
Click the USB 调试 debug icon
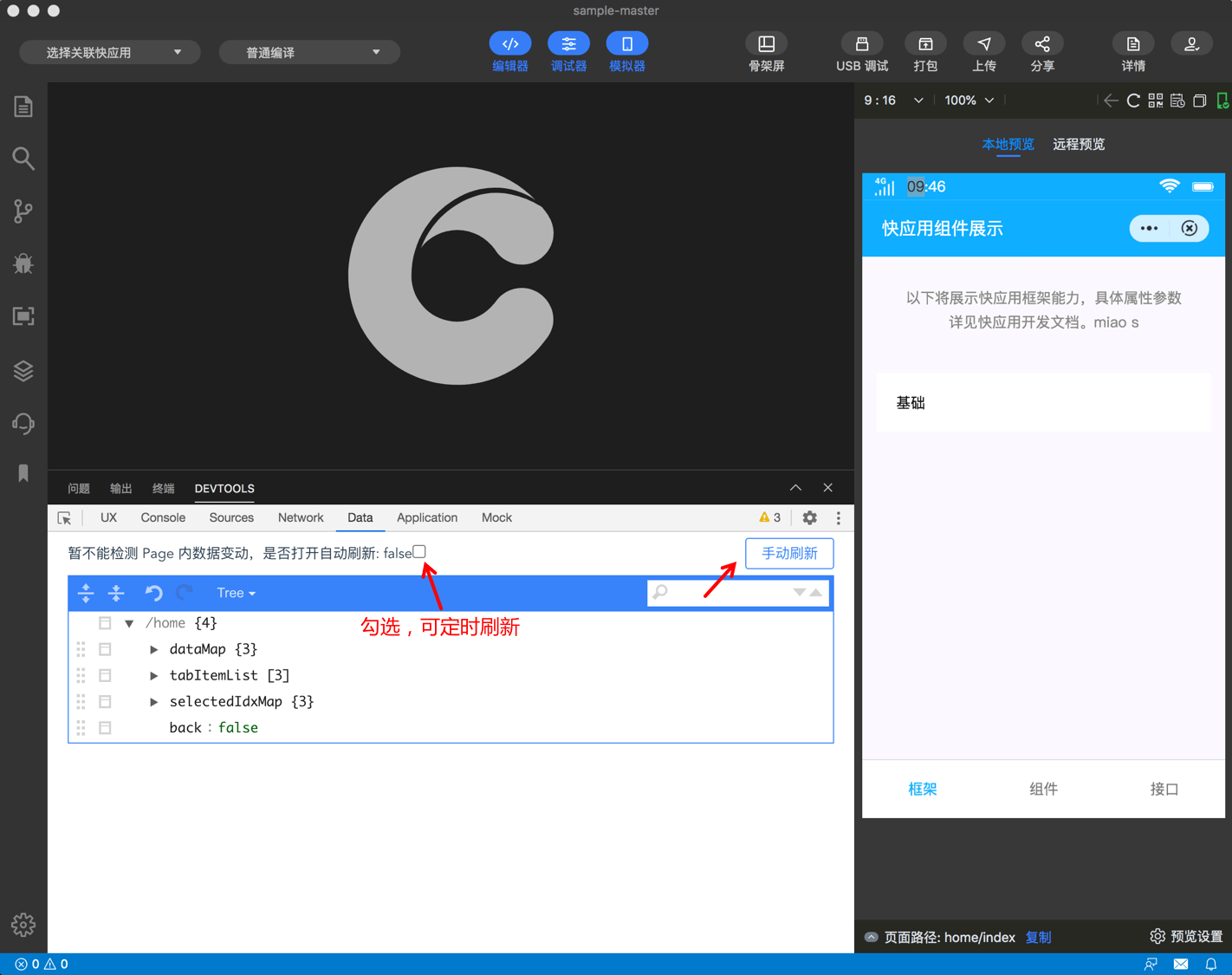click(861, 44)
